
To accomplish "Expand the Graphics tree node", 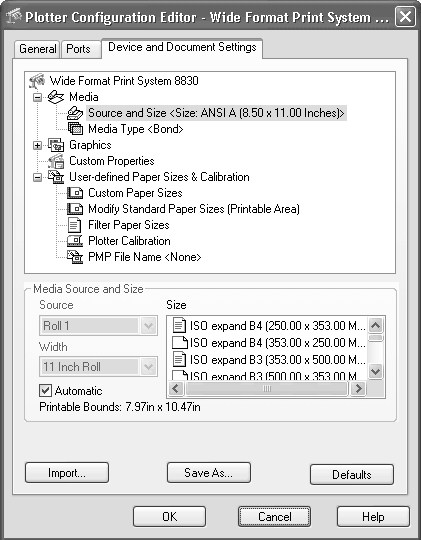I will [37, 145].
